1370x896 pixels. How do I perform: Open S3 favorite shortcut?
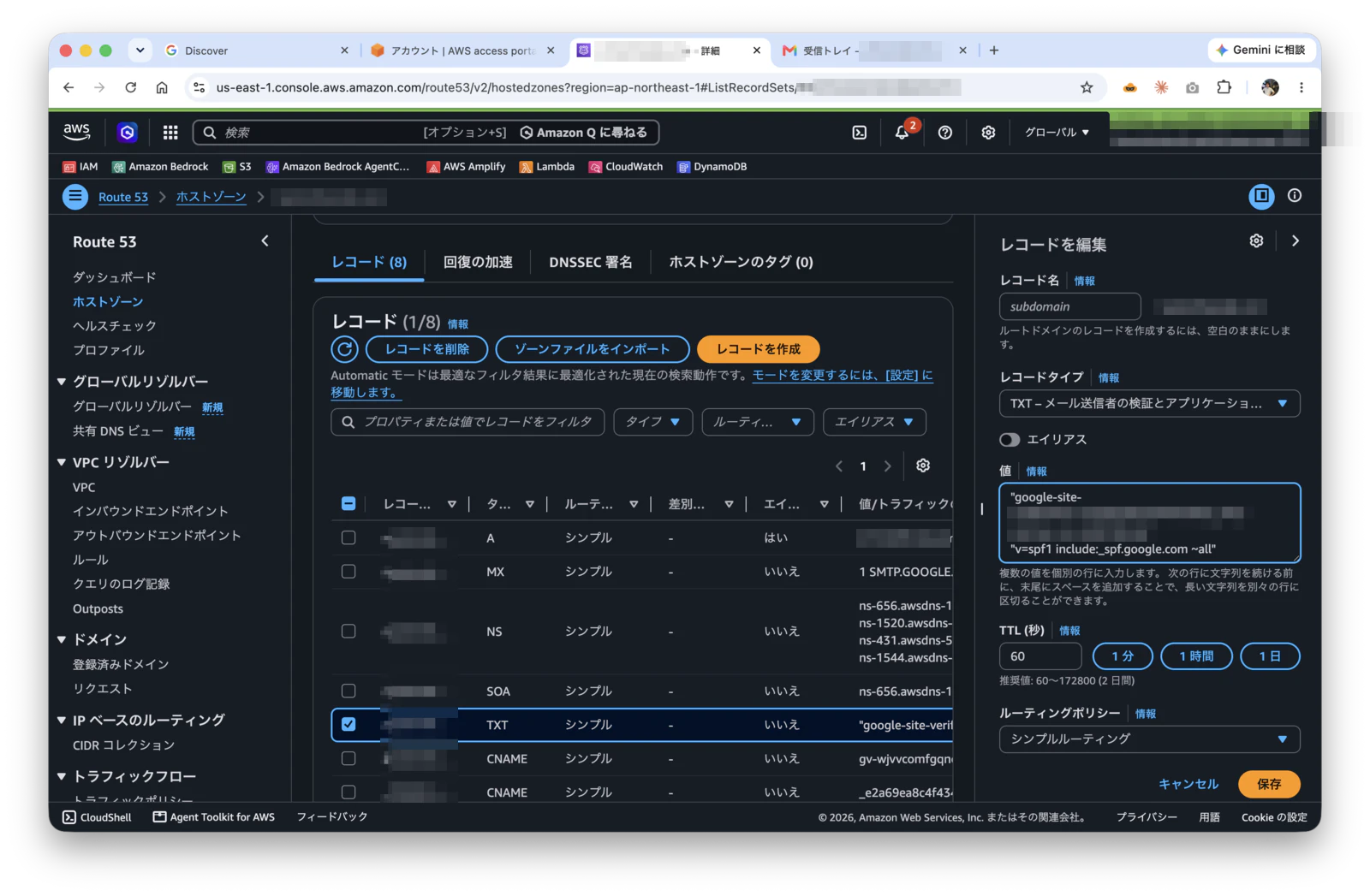tap(237, 167)
